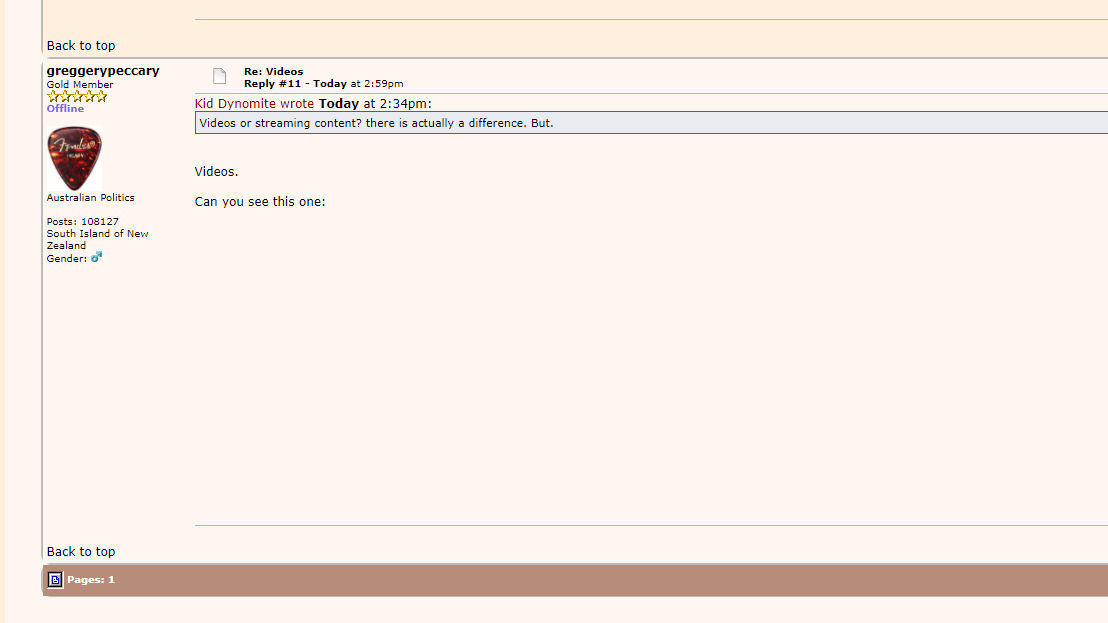Click the 'Australian Politics' text under the avatar
1108x623 pixels.
[90, 198]
